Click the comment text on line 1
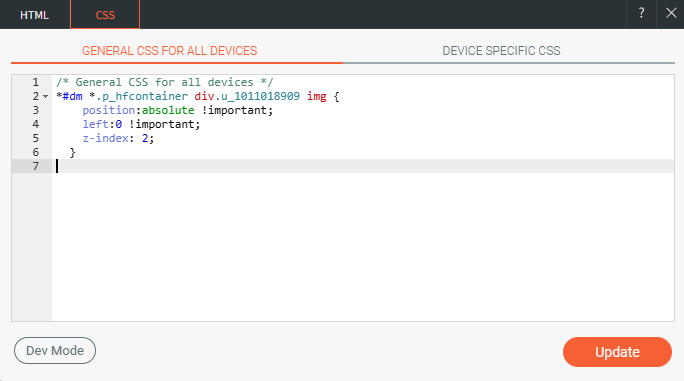 click(x=164, y=82)
